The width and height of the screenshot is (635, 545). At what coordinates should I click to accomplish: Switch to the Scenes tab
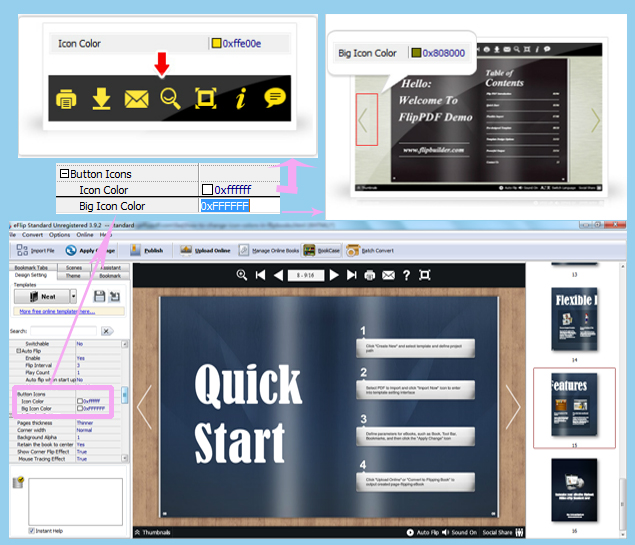pos(74,268)
